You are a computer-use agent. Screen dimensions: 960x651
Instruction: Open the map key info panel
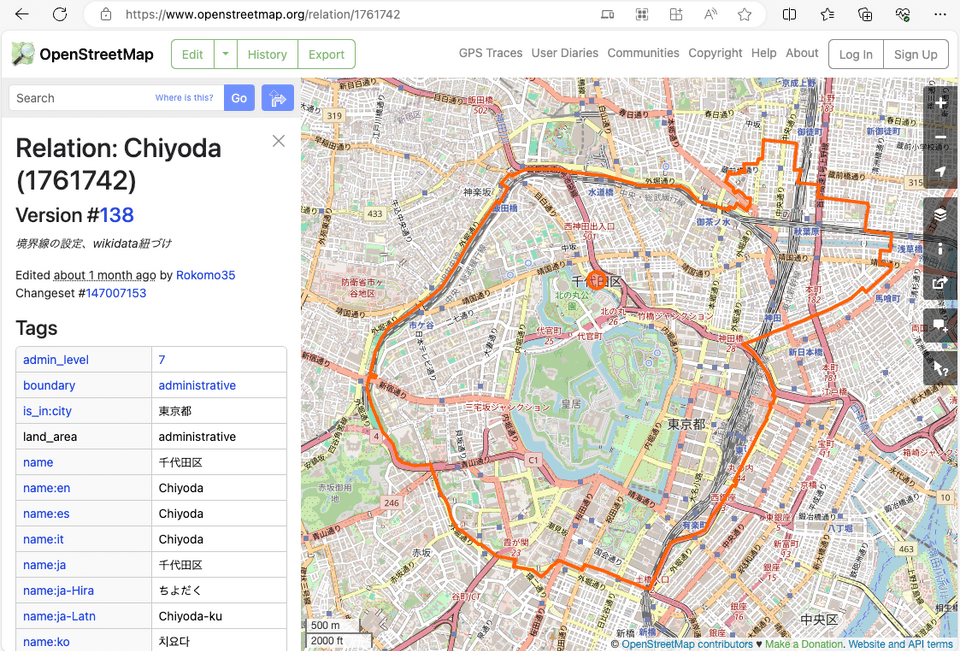(x=940, y=249)
